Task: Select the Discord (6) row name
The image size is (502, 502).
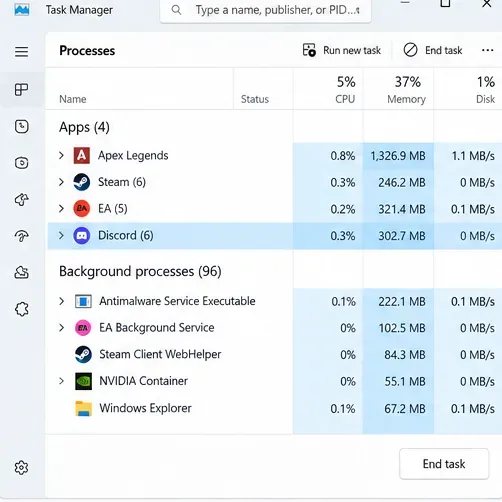Action: pyautogui.click(x=126, y=235)
